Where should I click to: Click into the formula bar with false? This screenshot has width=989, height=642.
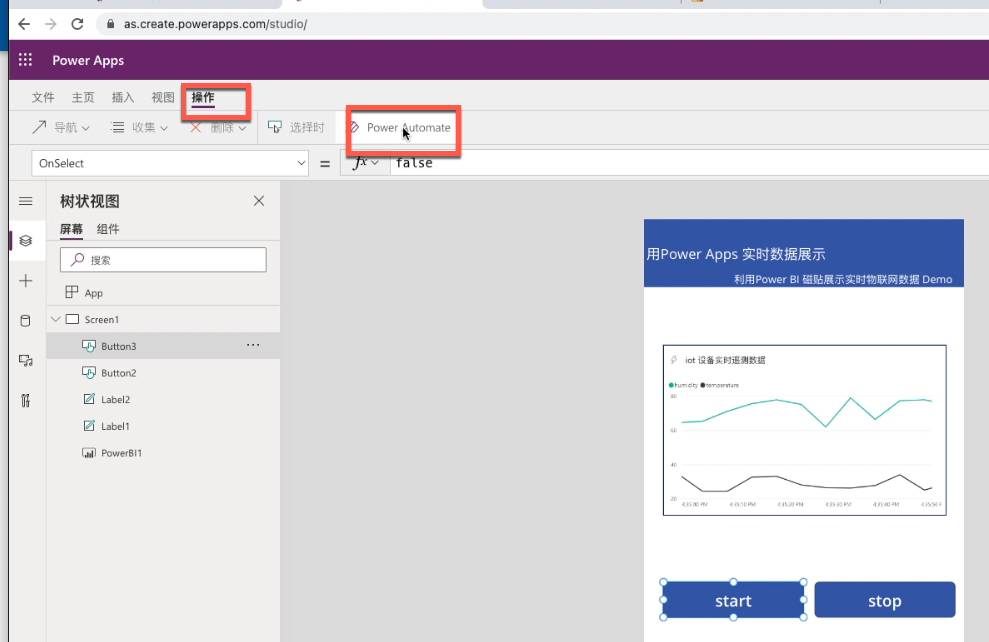(x=689, y=163)
